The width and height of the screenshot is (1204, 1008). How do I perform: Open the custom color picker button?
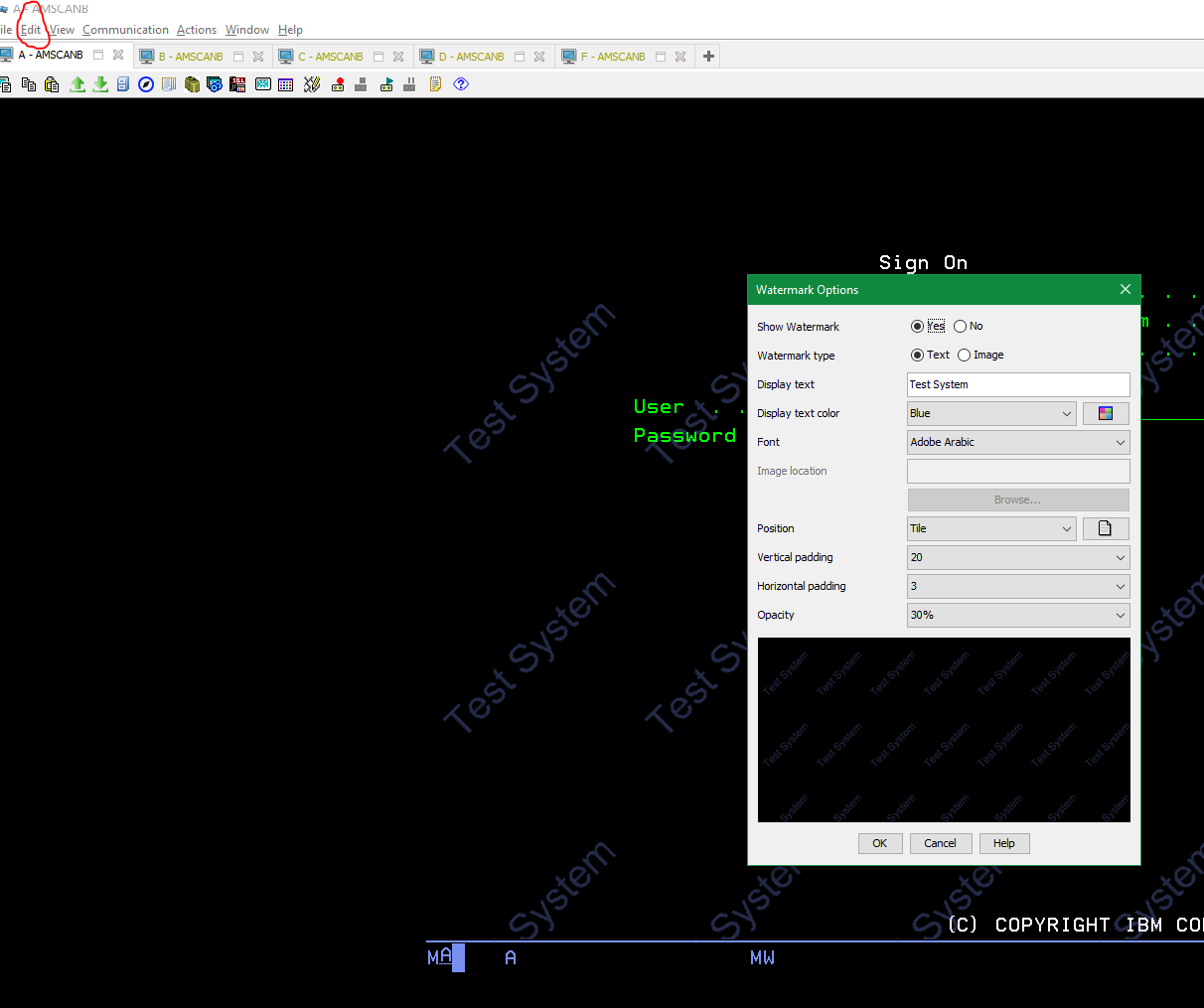pyautogui.click(x=1106, y=413)
